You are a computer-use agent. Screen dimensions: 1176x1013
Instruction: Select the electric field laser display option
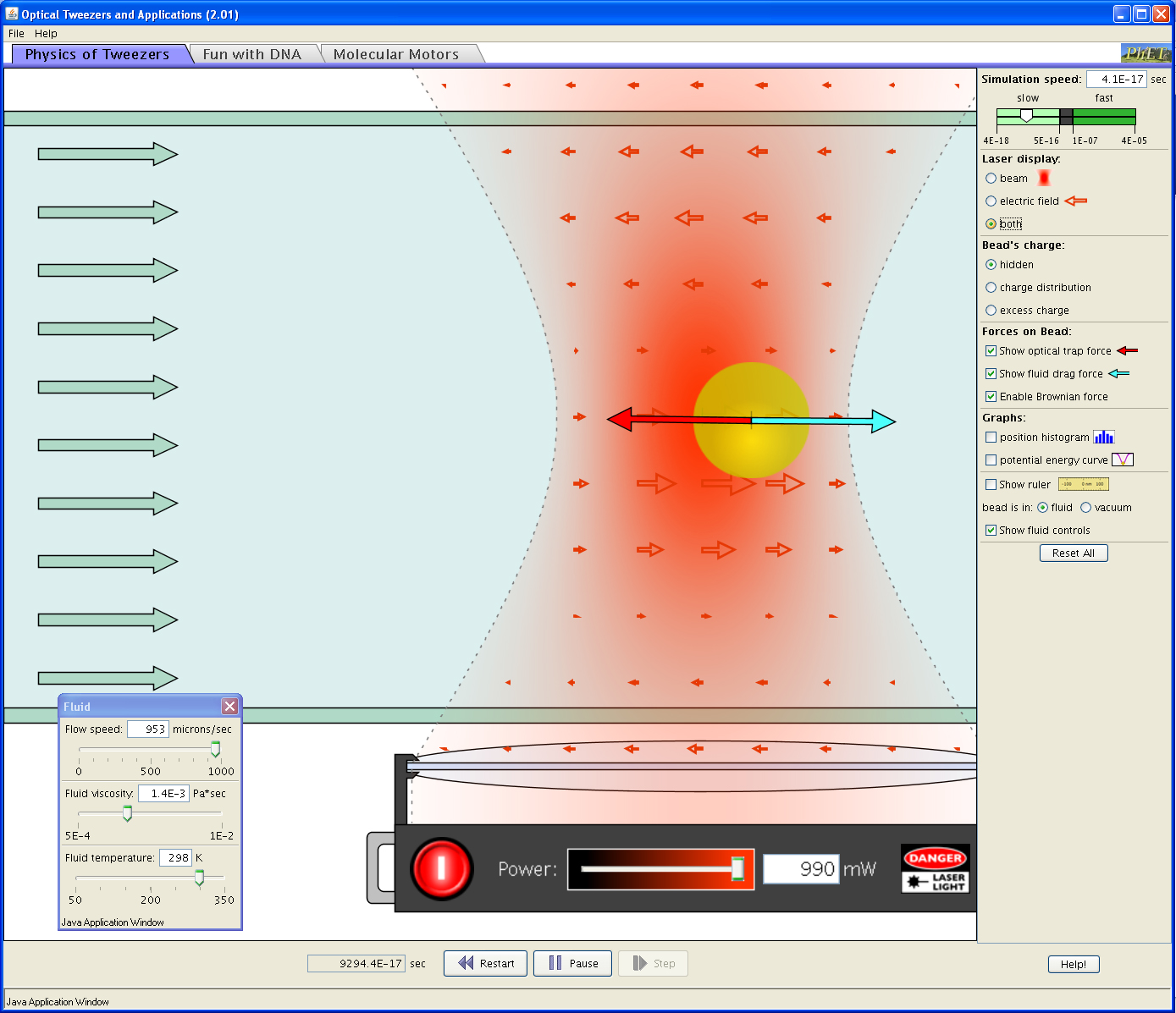(991, 201)
